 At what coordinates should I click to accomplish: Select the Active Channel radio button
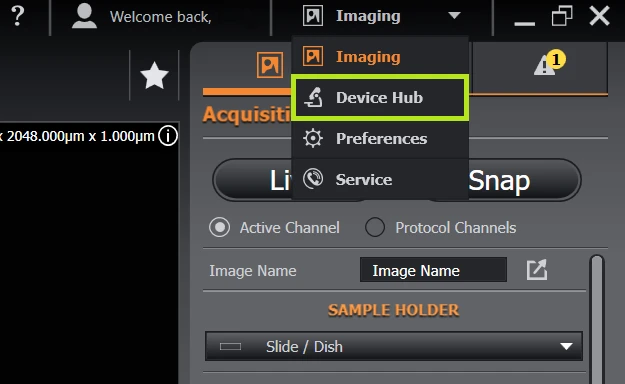(x=219, y=227)
